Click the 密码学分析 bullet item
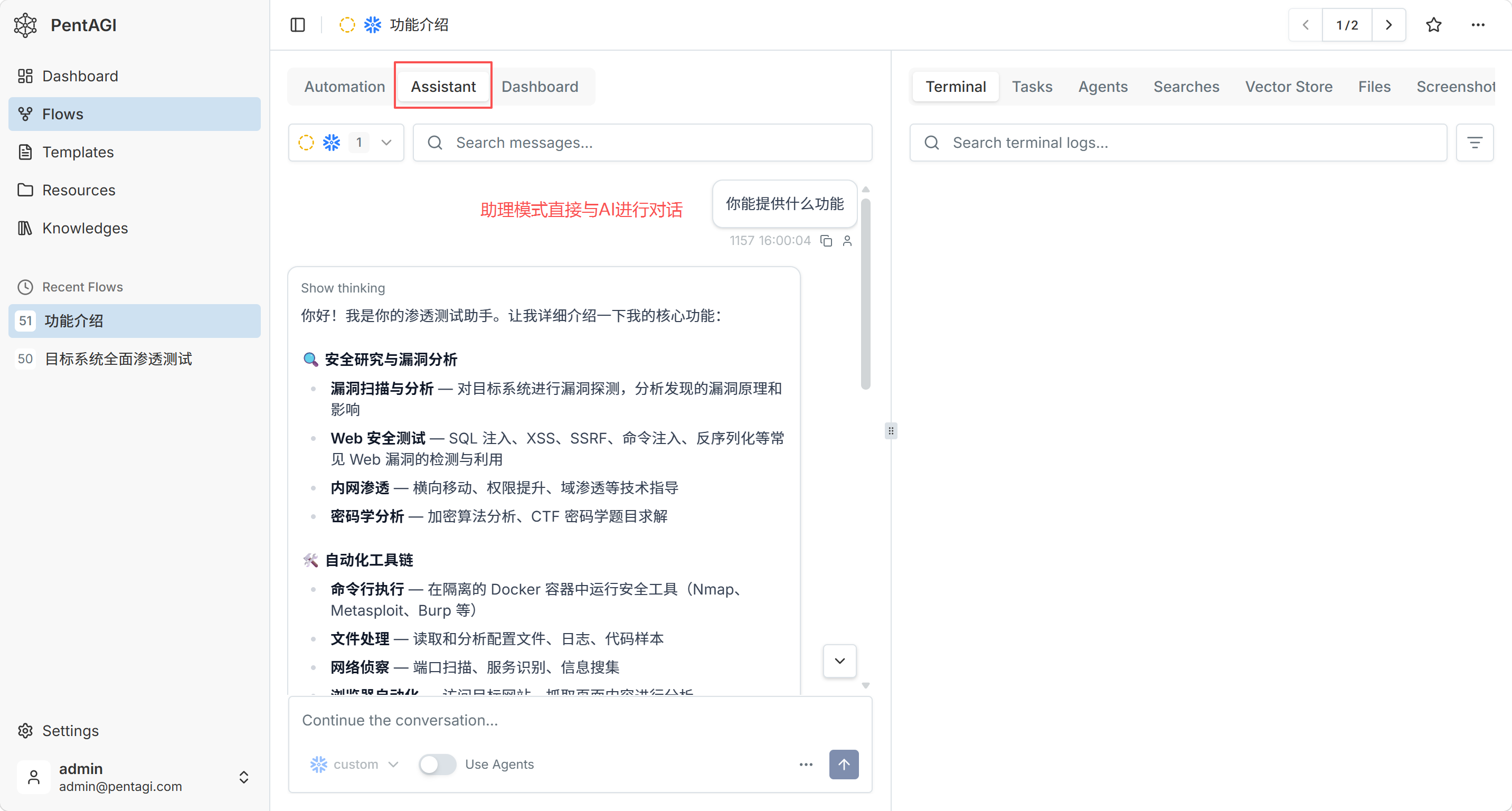Image resolution: width=1512 pixels, height=811 pixels. point(499,516)
